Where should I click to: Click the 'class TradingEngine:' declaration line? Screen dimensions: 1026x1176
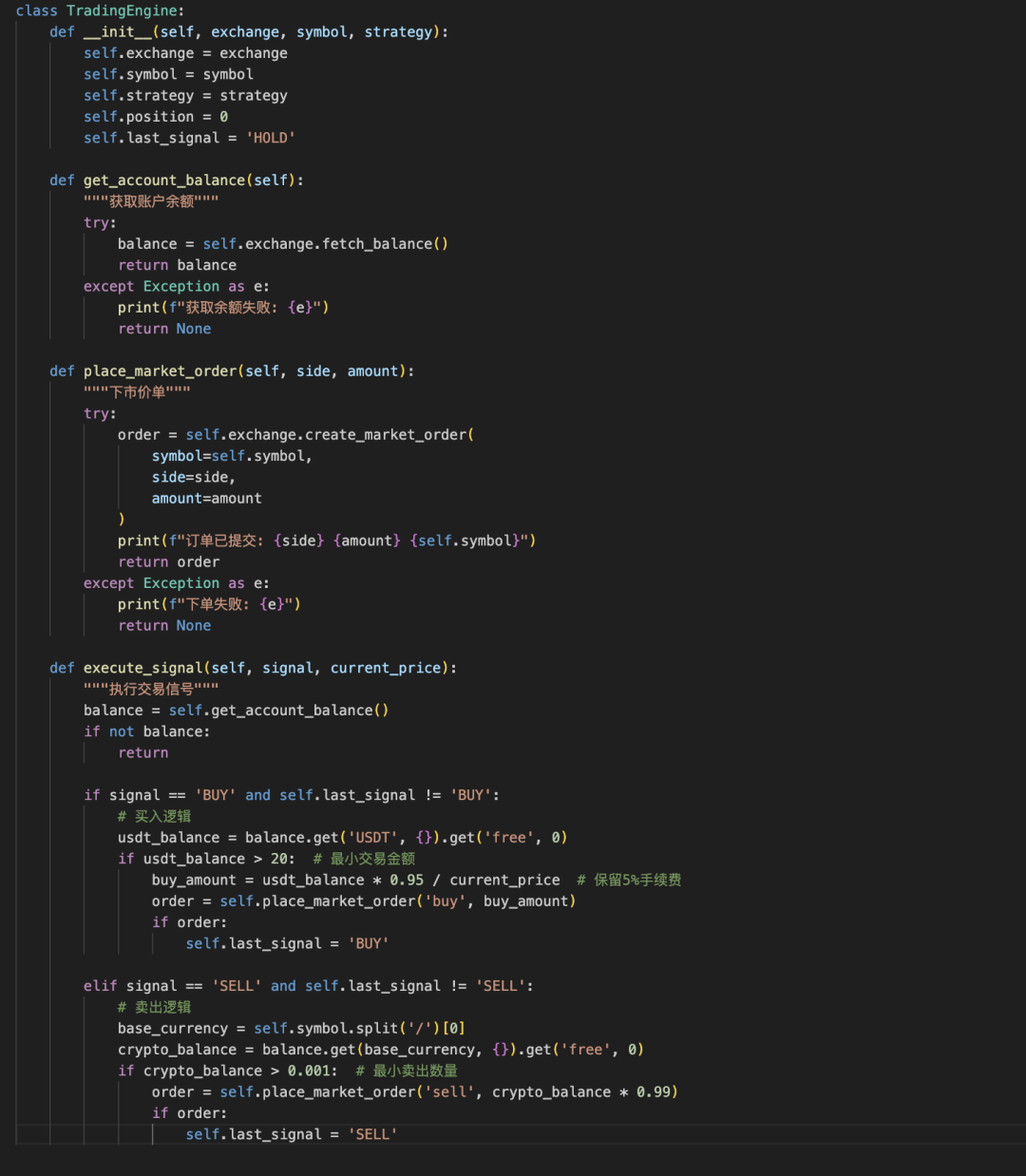[x=100, y=10]
